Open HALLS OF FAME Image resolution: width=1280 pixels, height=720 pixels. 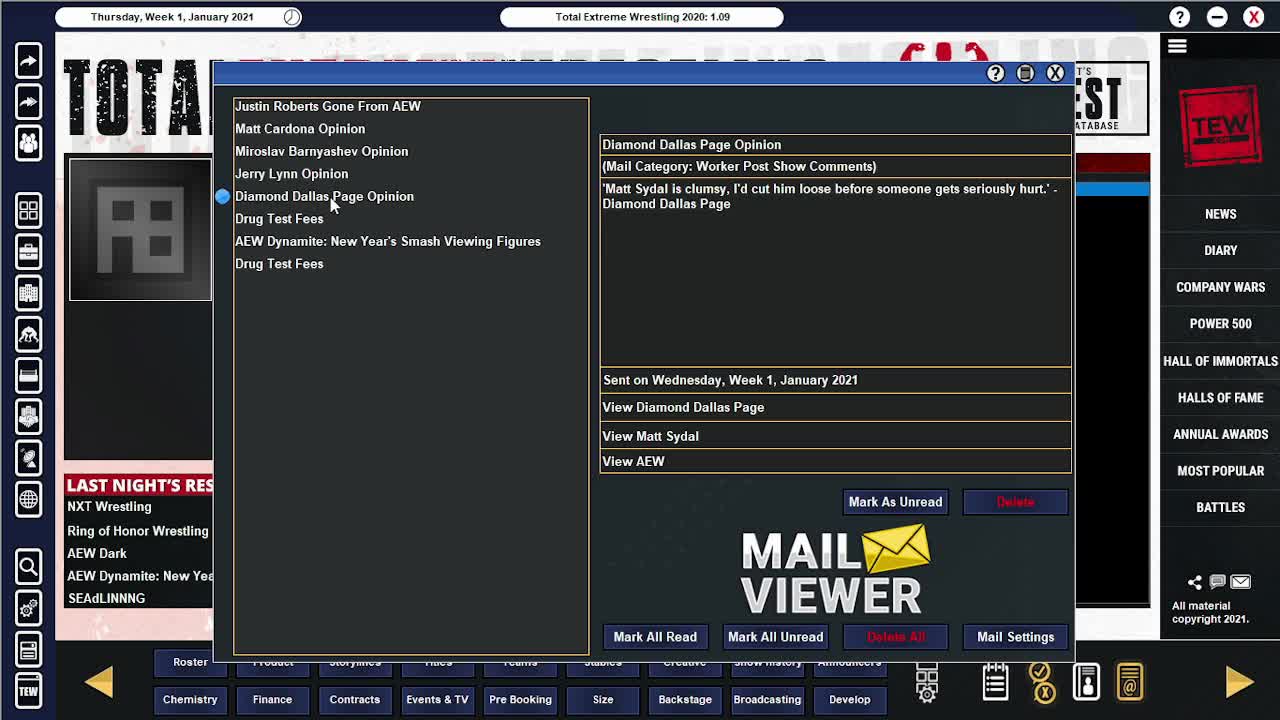pos(1220,398)
